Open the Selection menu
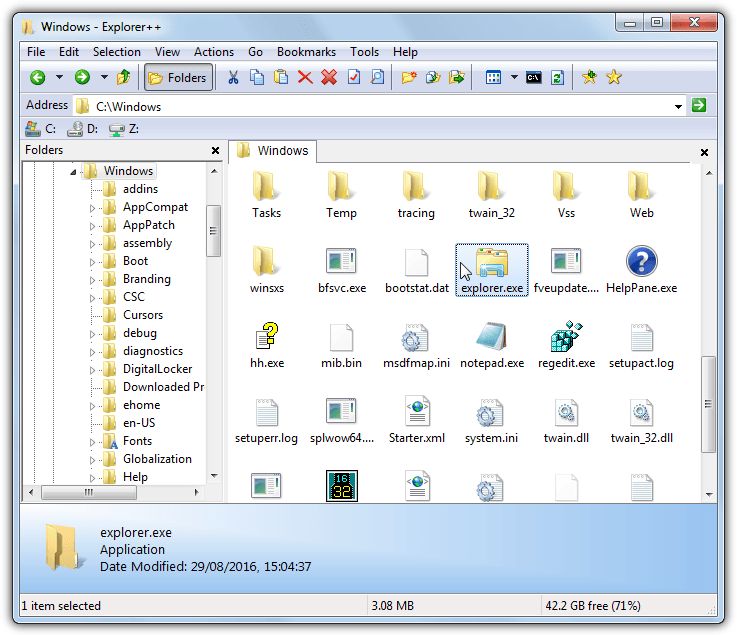 [x=117, y=52]
